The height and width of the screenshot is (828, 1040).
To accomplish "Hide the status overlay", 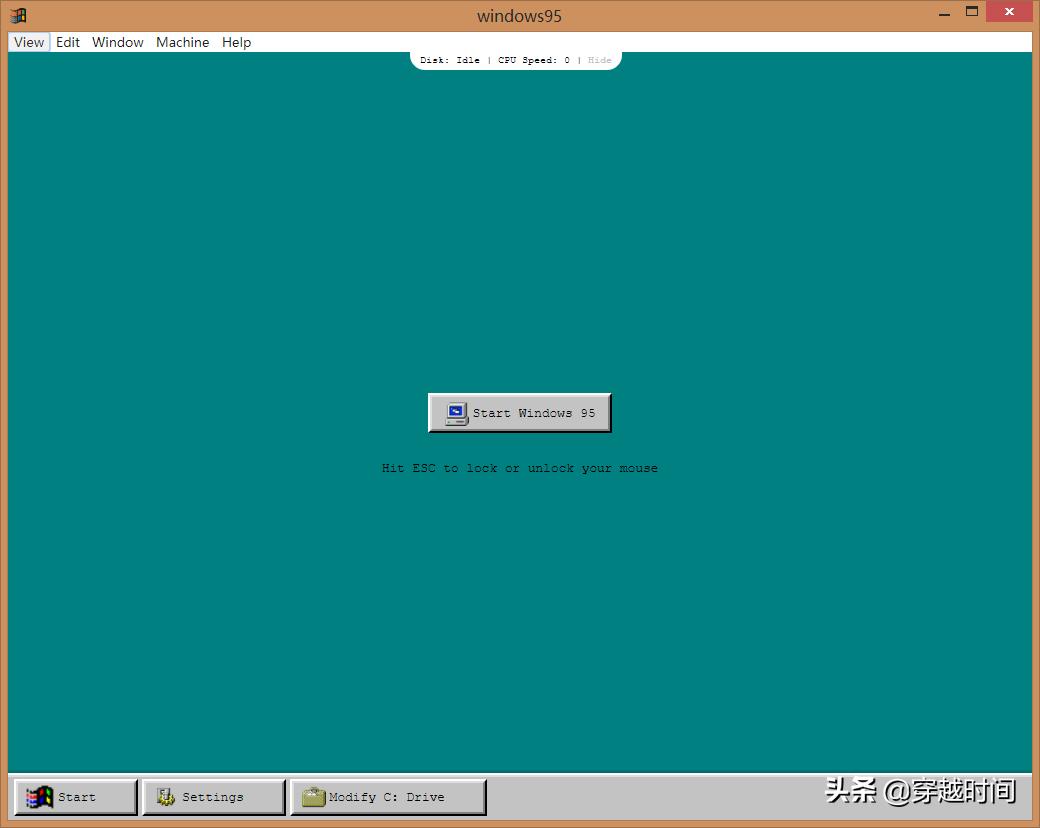I will point(599,60).
